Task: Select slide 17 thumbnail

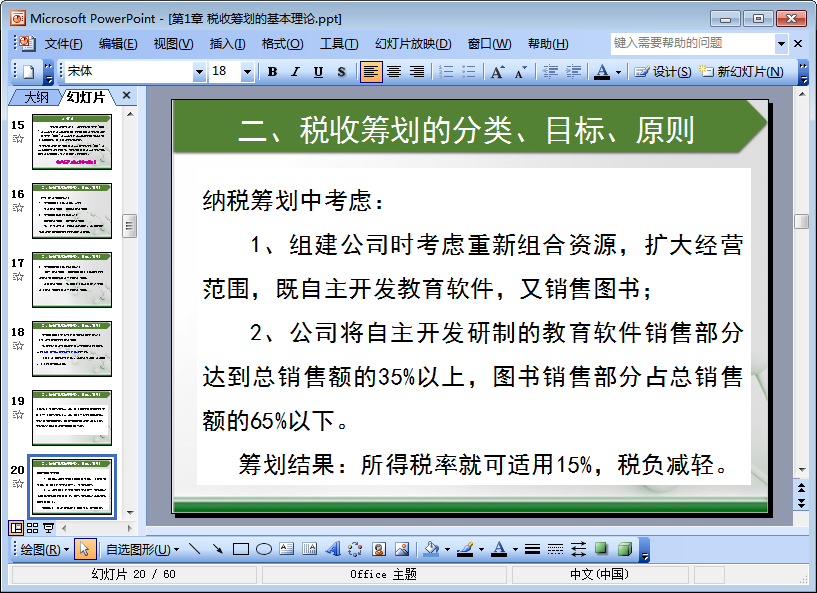Action: (72, 279)
